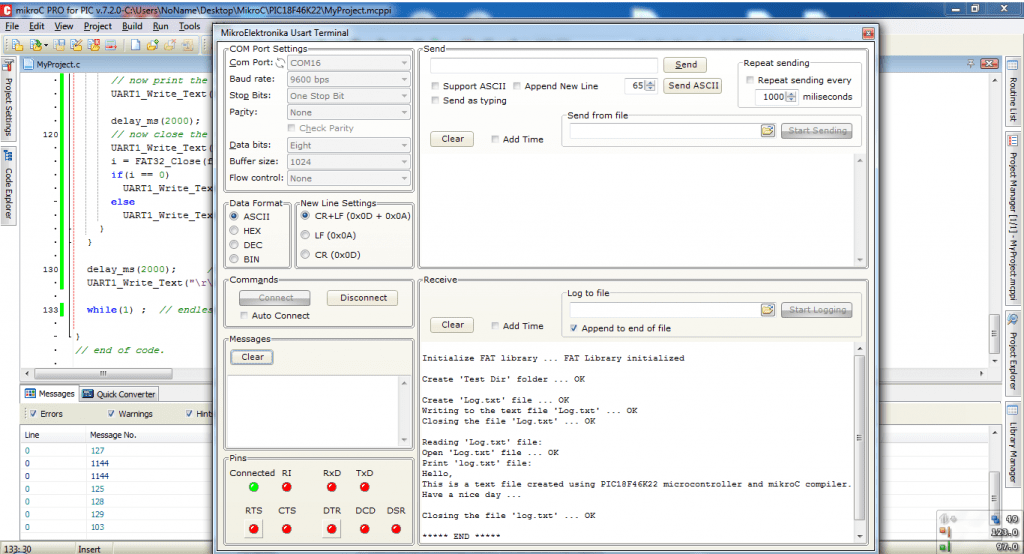Open the Project Settings side panel
This screenshot has height=554, width=1024.
(x=9, y=108)
